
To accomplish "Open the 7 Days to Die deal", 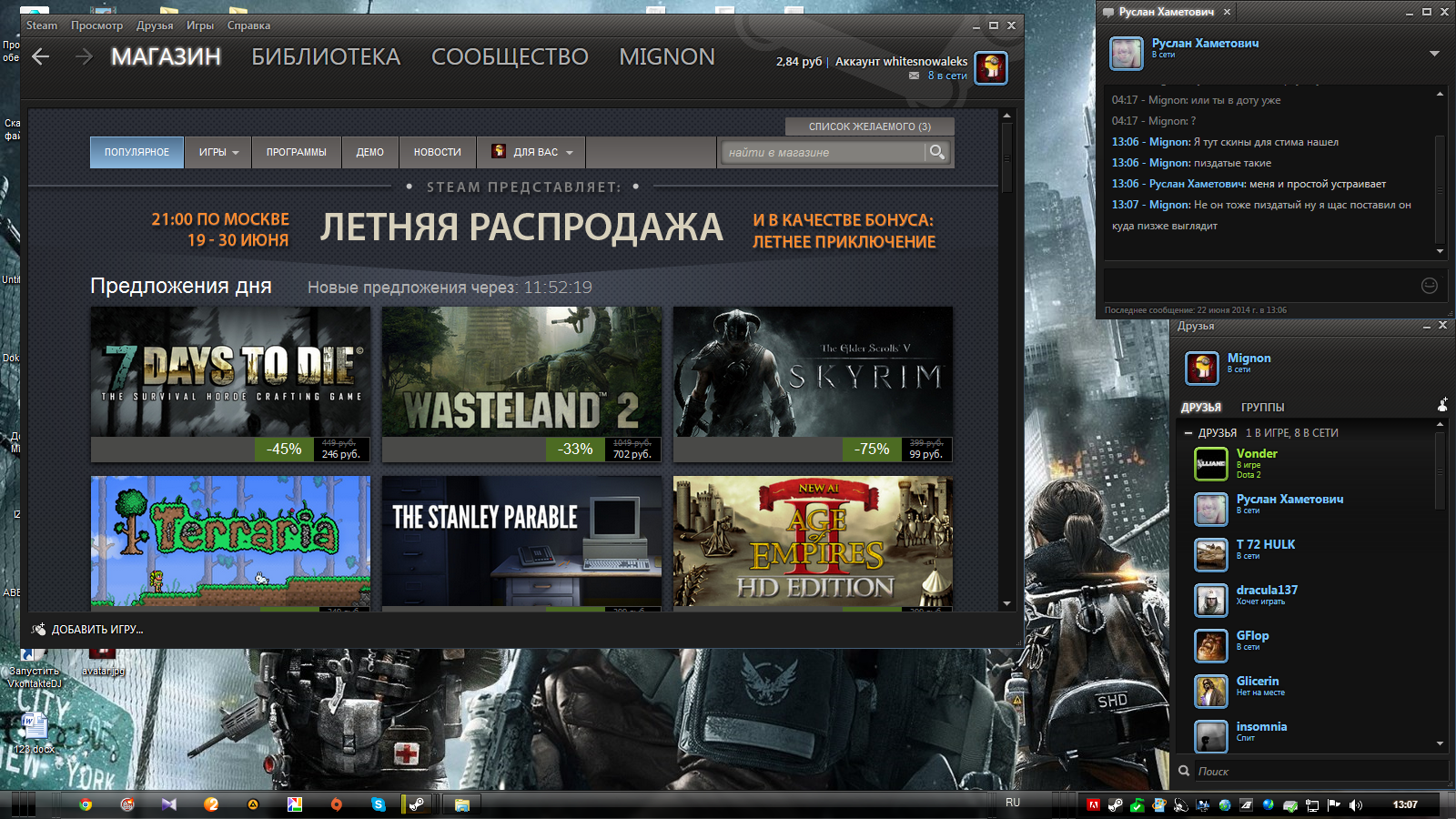I will pyautogui.click(x=230, y=384).
